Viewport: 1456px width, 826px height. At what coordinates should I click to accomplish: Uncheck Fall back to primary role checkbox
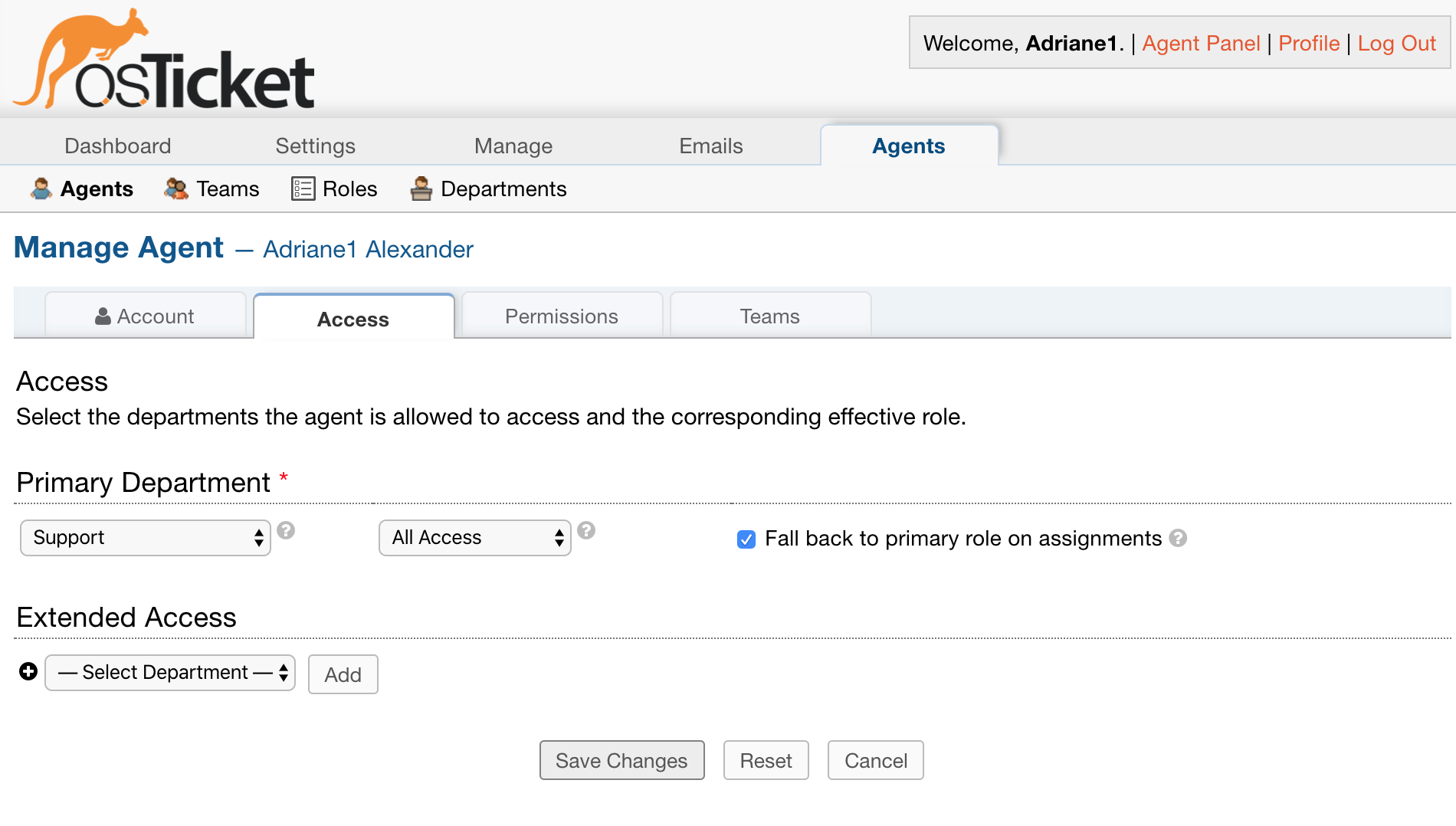pyautogui.click(x=746, y=539)
